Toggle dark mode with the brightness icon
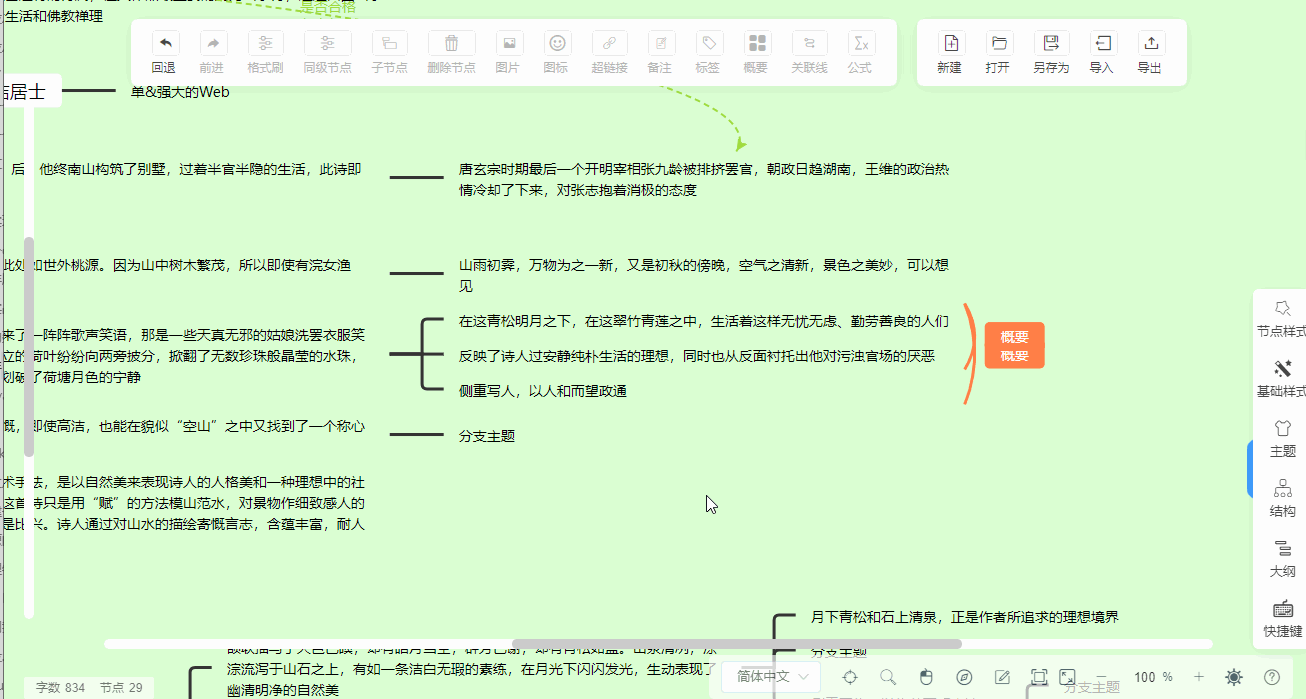 pyautogui.click(x=1232, y=677)
